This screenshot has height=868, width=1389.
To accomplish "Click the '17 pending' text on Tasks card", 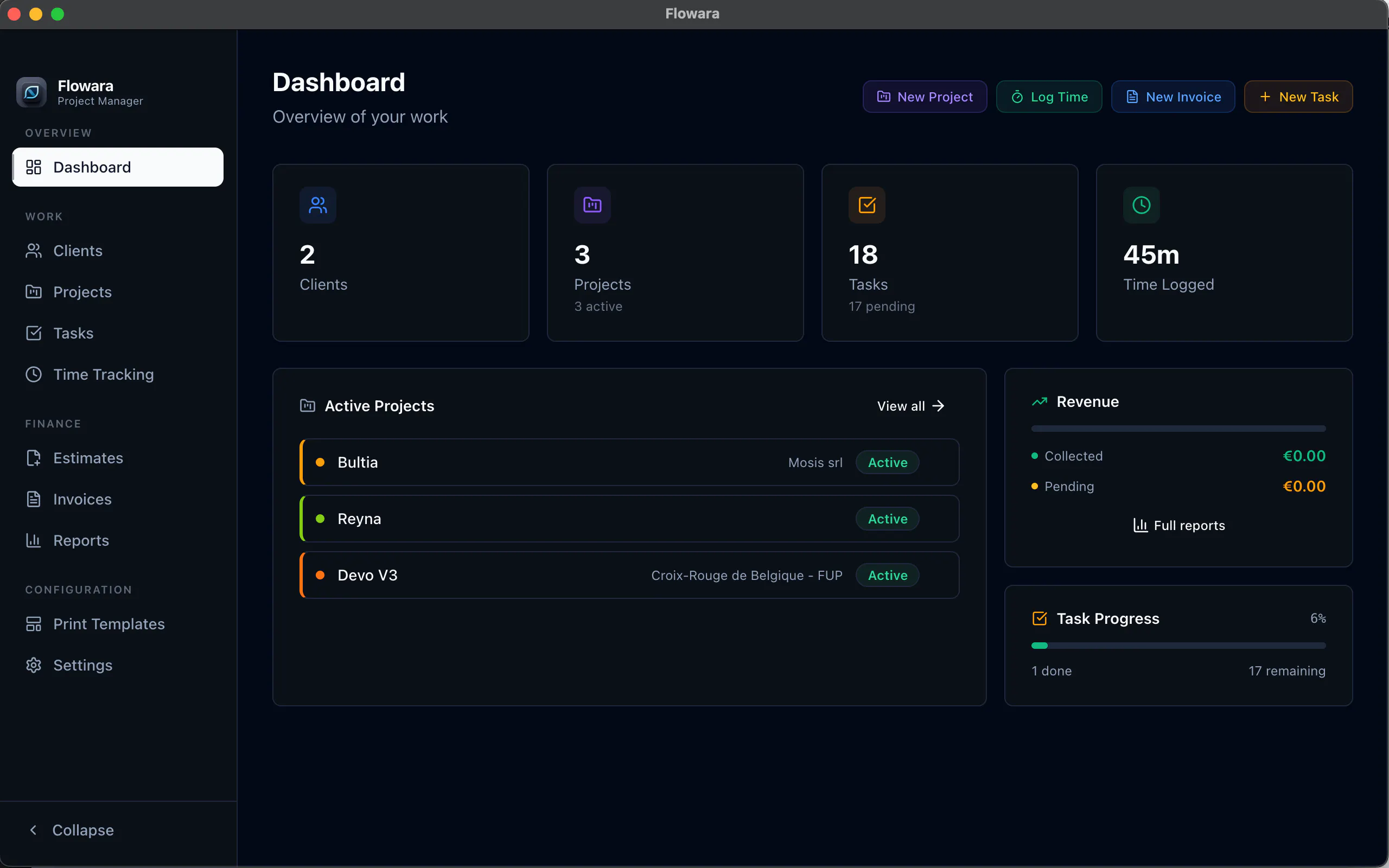I will click(x=882, y=306).
